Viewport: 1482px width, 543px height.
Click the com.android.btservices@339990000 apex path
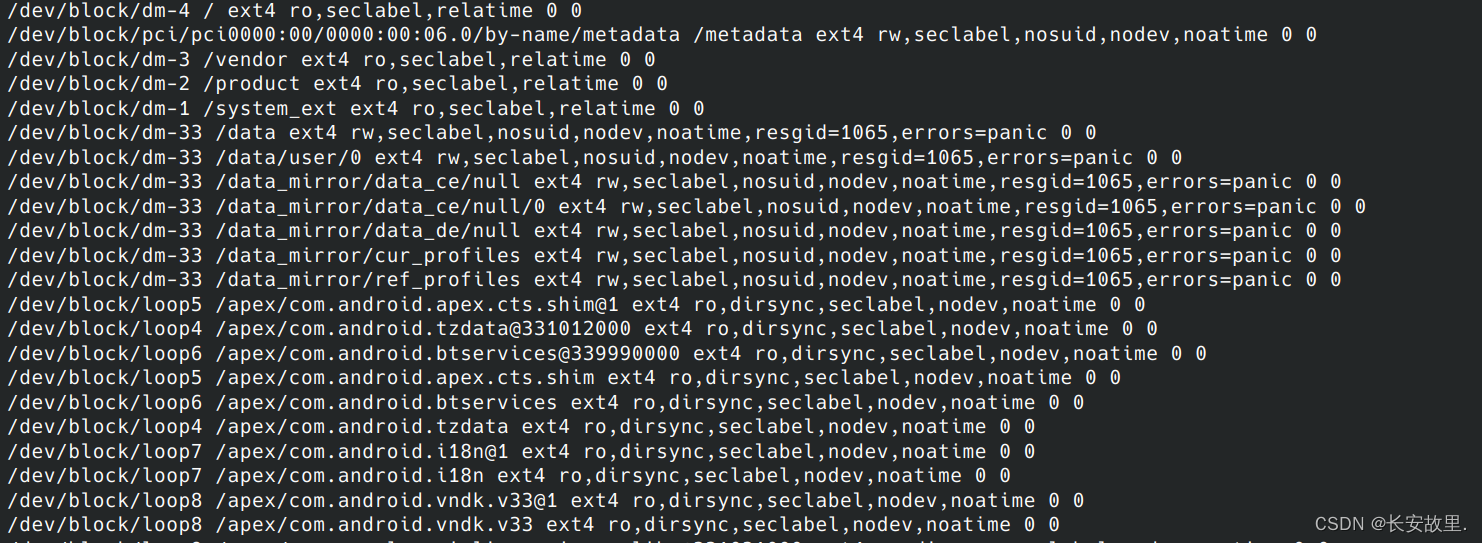(x=447, y=354)
